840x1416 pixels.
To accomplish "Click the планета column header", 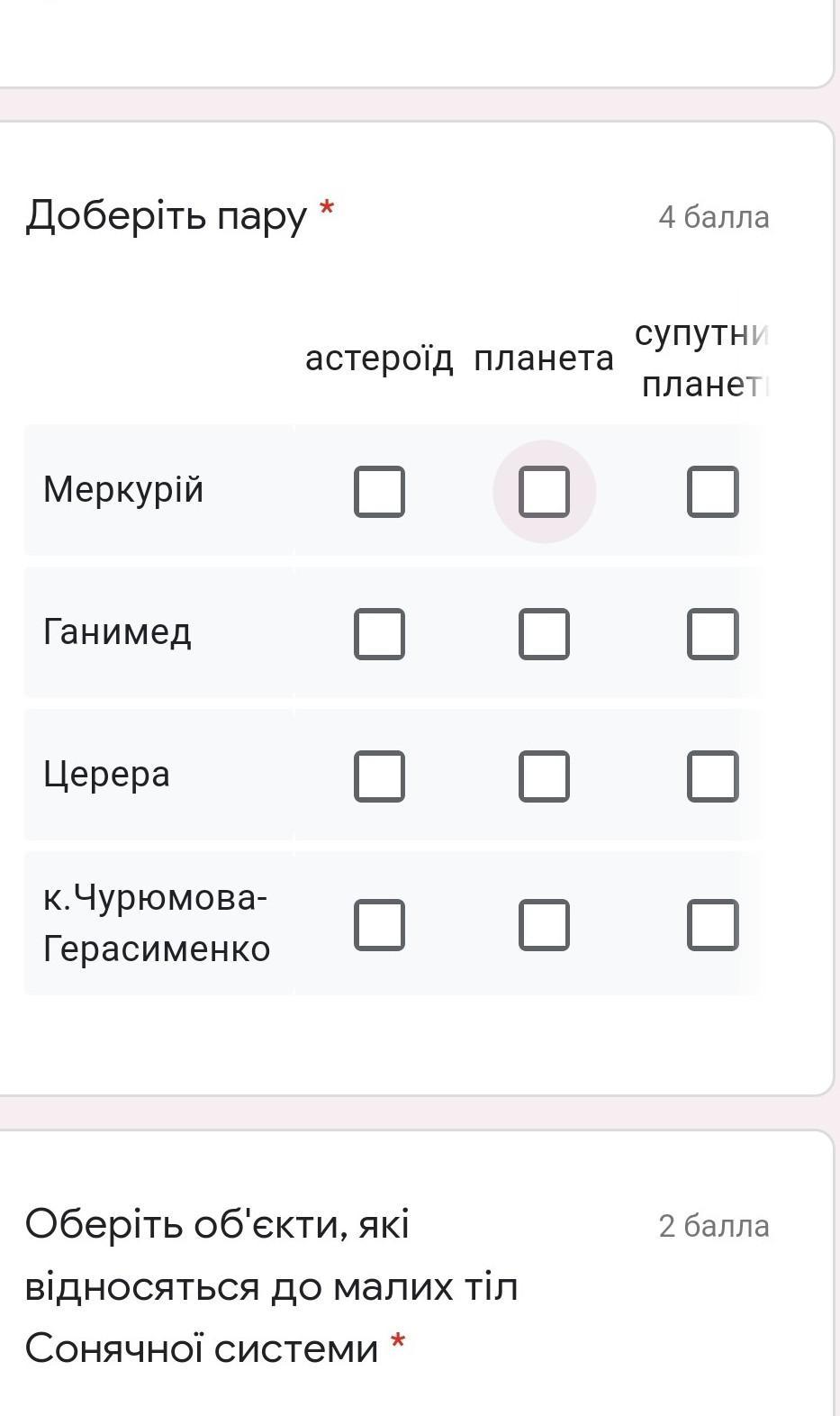I will click(544, 359).
